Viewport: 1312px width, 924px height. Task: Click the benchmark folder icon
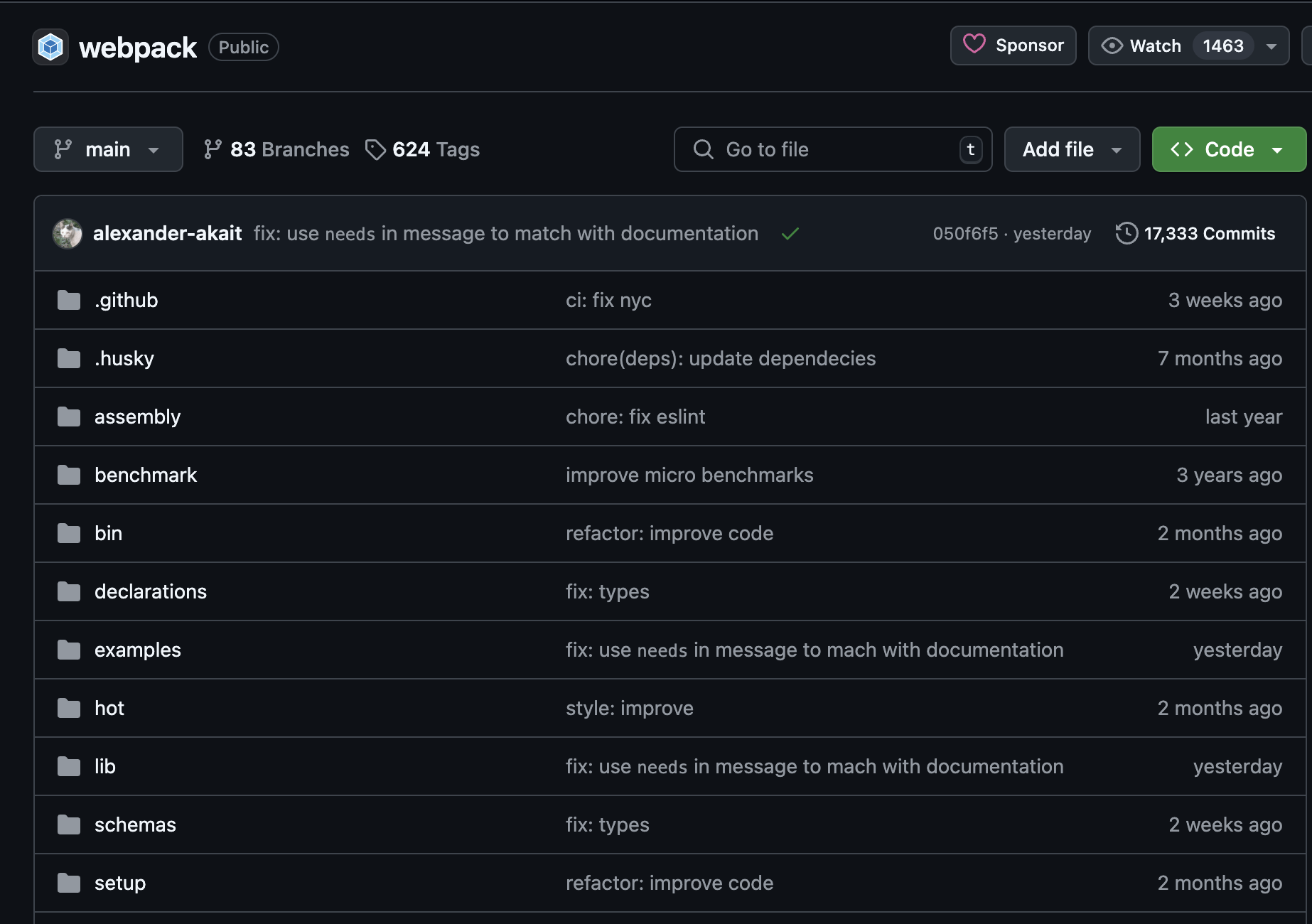(69, 475)
